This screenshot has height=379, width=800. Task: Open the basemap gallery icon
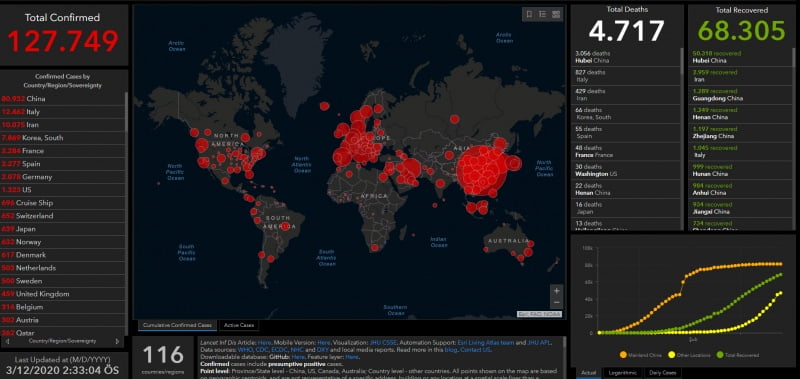click(556, 14)
